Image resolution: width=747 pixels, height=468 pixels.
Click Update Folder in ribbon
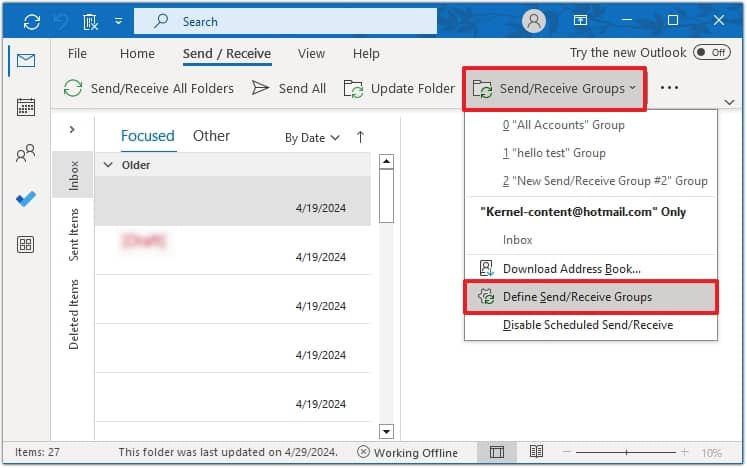399,89
